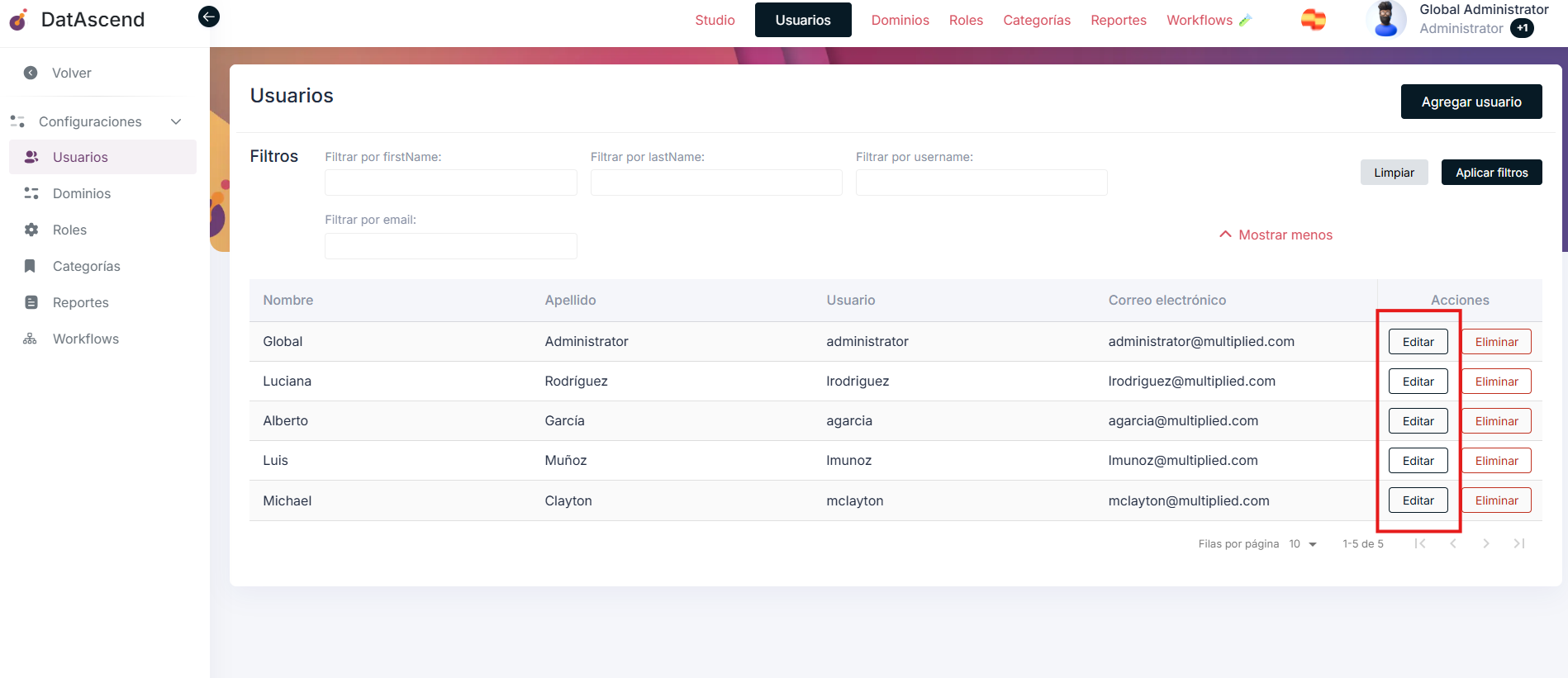Open the Global Administrator profile avatar

pos(1387,20)
